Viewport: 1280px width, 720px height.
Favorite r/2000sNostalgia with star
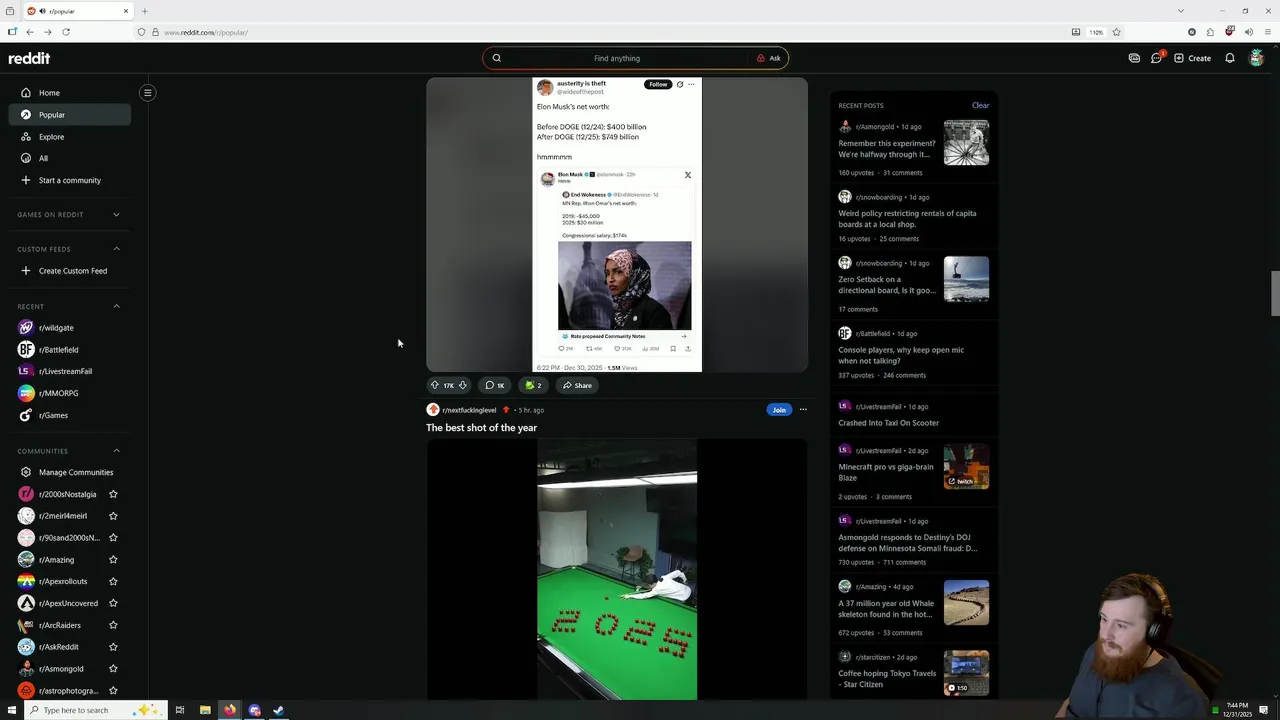click(x=113, y=494)
